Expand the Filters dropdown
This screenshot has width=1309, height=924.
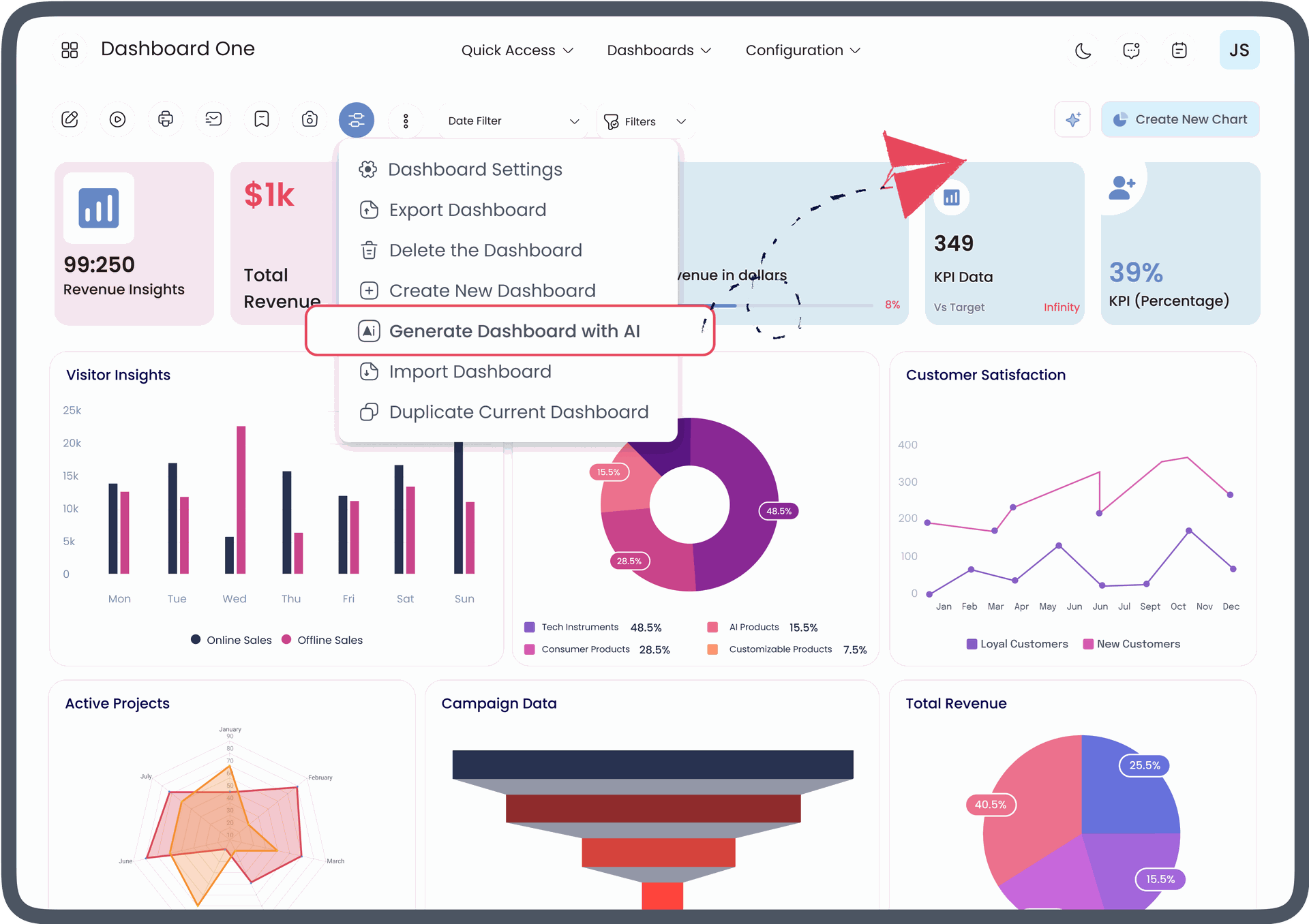[x=645, y=121]
